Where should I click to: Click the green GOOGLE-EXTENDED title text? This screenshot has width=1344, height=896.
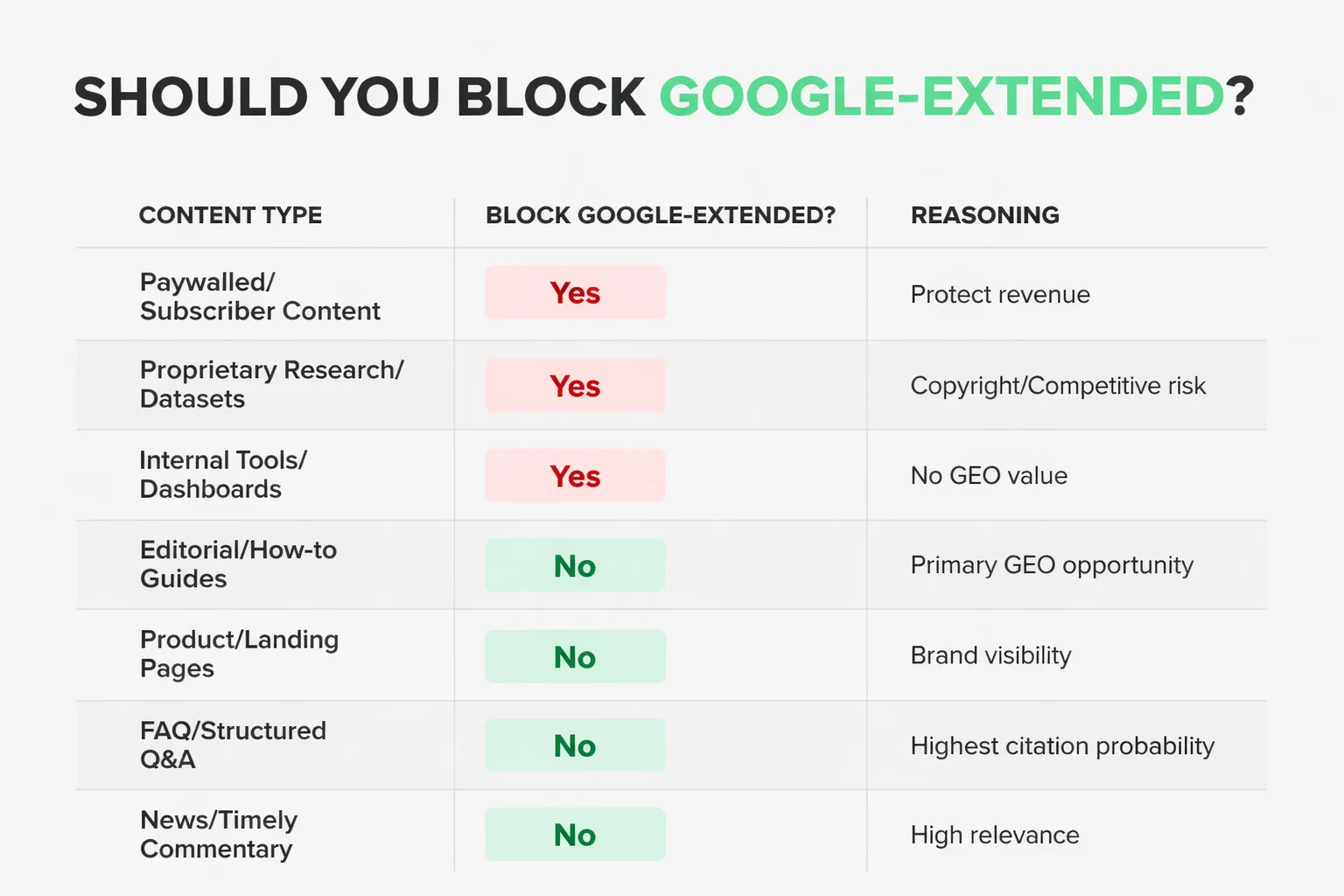(941, 96)
